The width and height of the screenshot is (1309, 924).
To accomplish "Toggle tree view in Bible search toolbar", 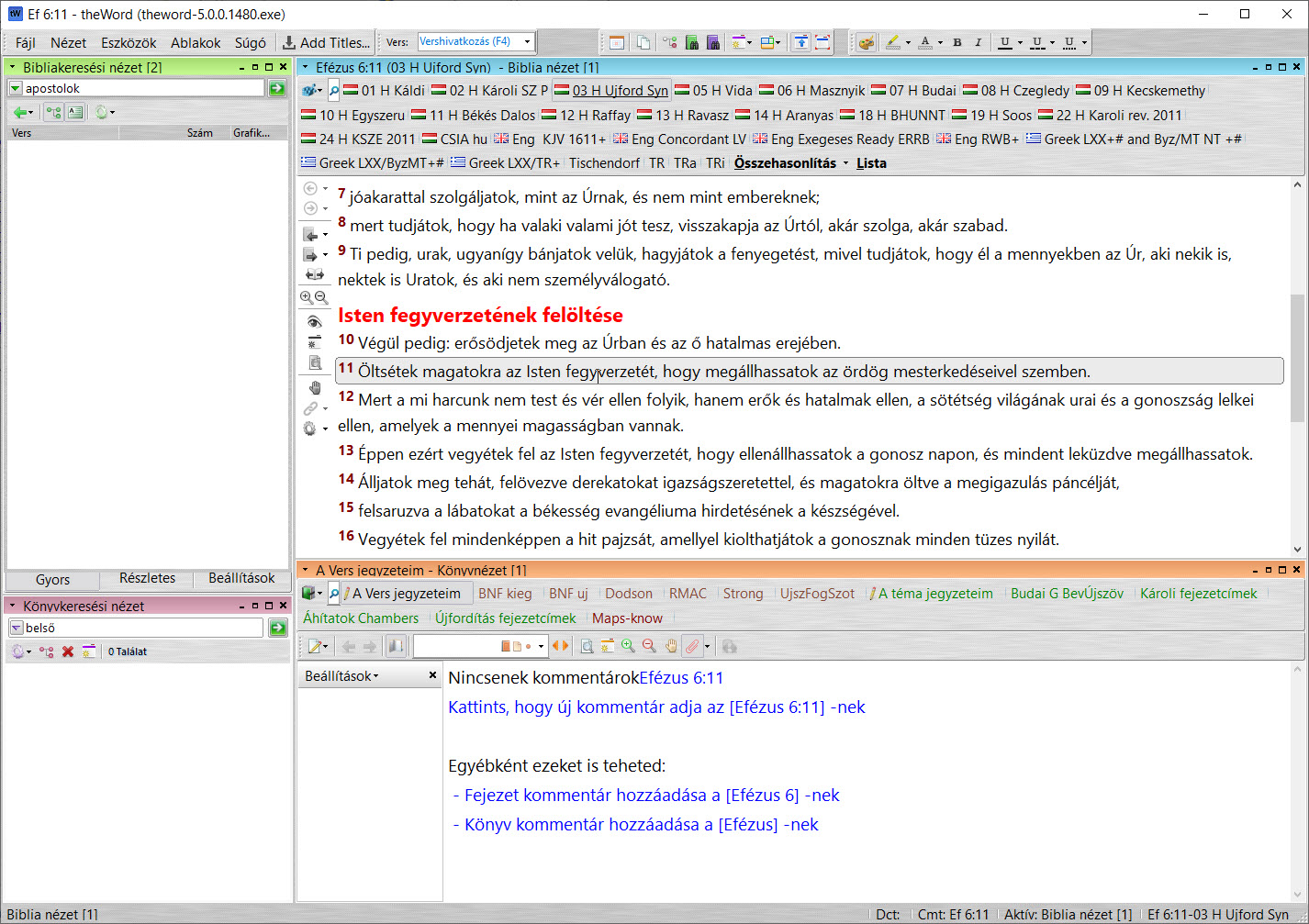I will tap(53, 112).
